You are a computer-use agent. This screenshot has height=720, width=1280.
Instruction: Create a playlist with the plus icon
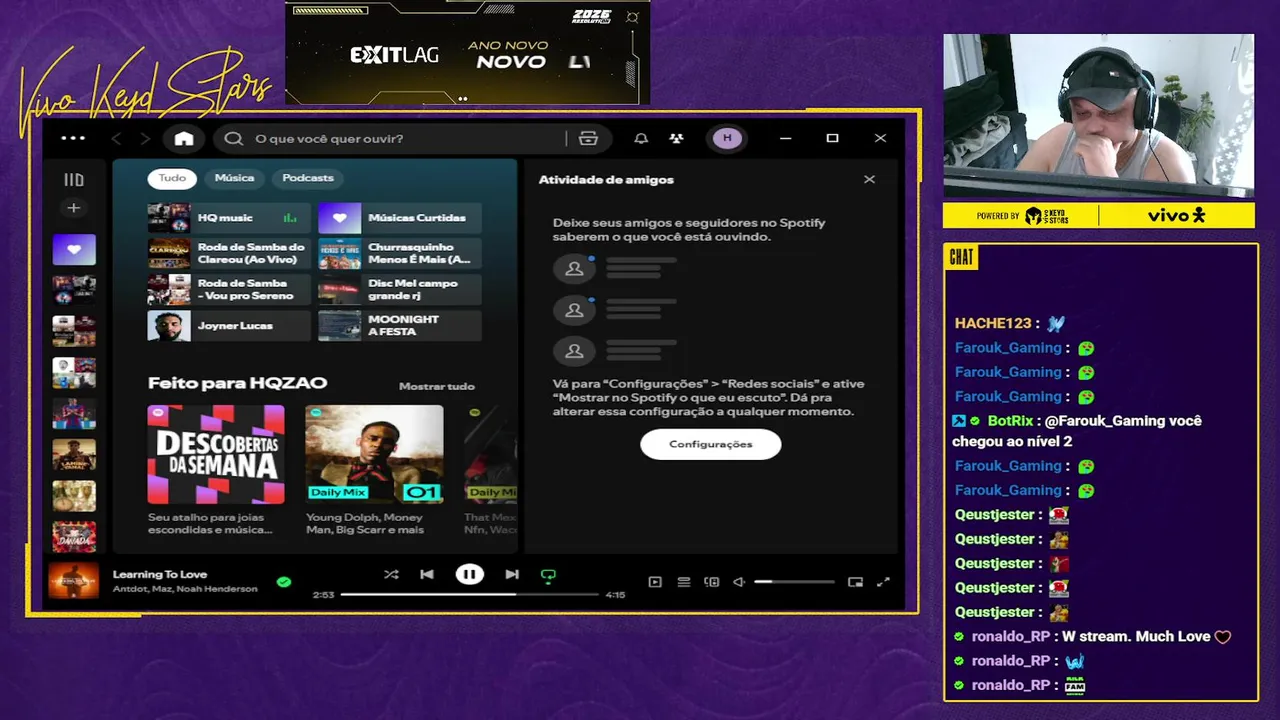[73, 208]
